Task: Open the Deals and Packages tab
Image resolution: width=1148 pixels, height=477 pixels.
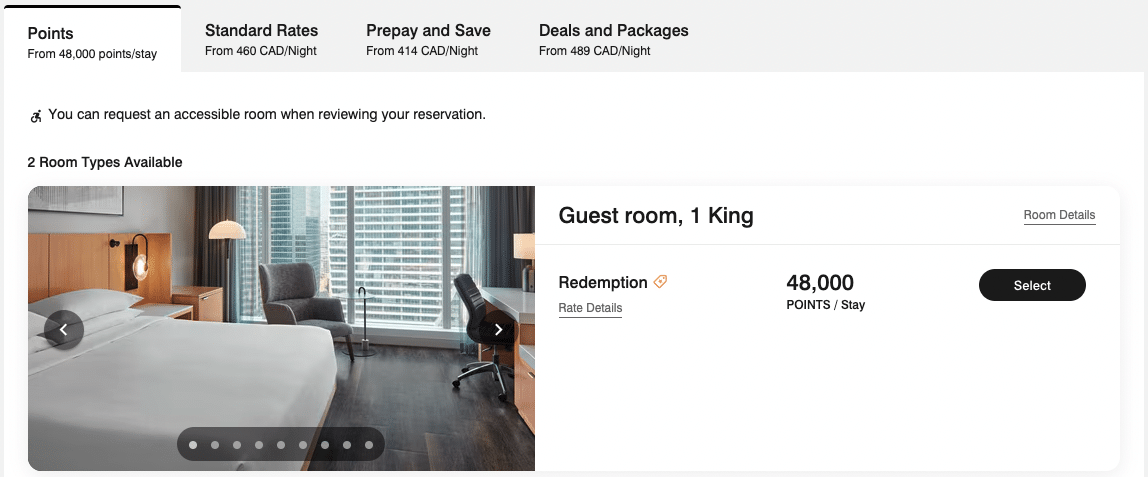Action: (613, 39)
